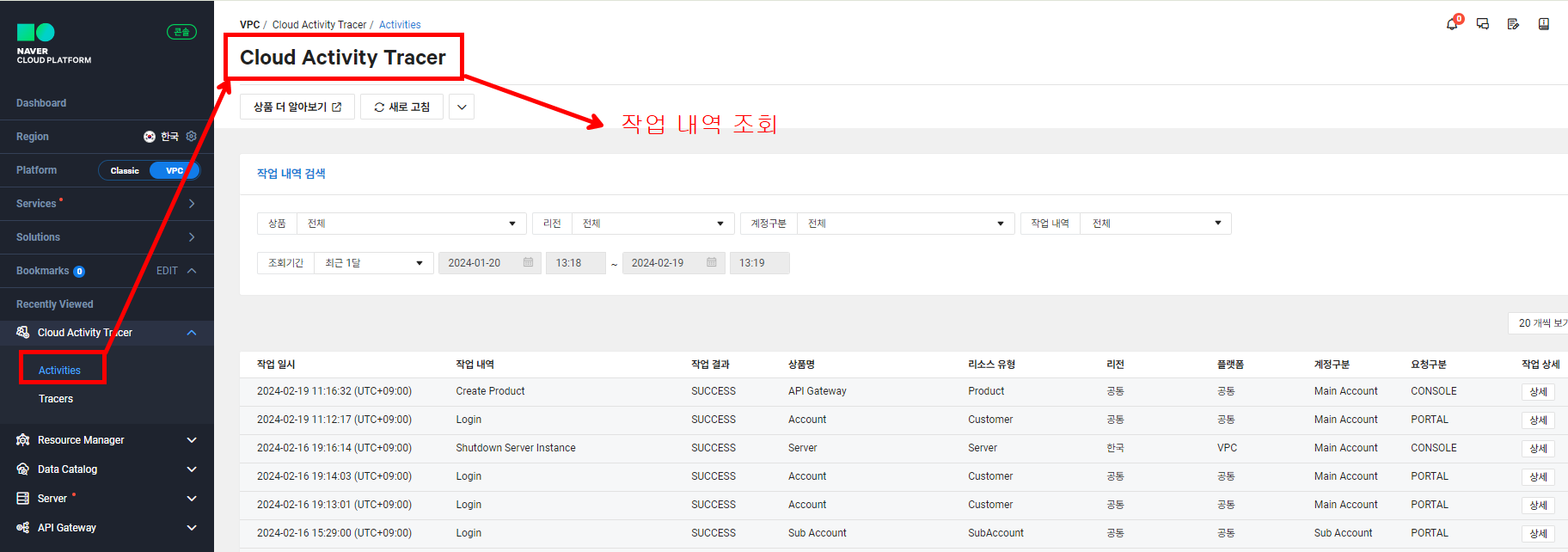Open the dropdown arrow beside 새로 고침
The image size is (1568, 552).
pos(462,107)
